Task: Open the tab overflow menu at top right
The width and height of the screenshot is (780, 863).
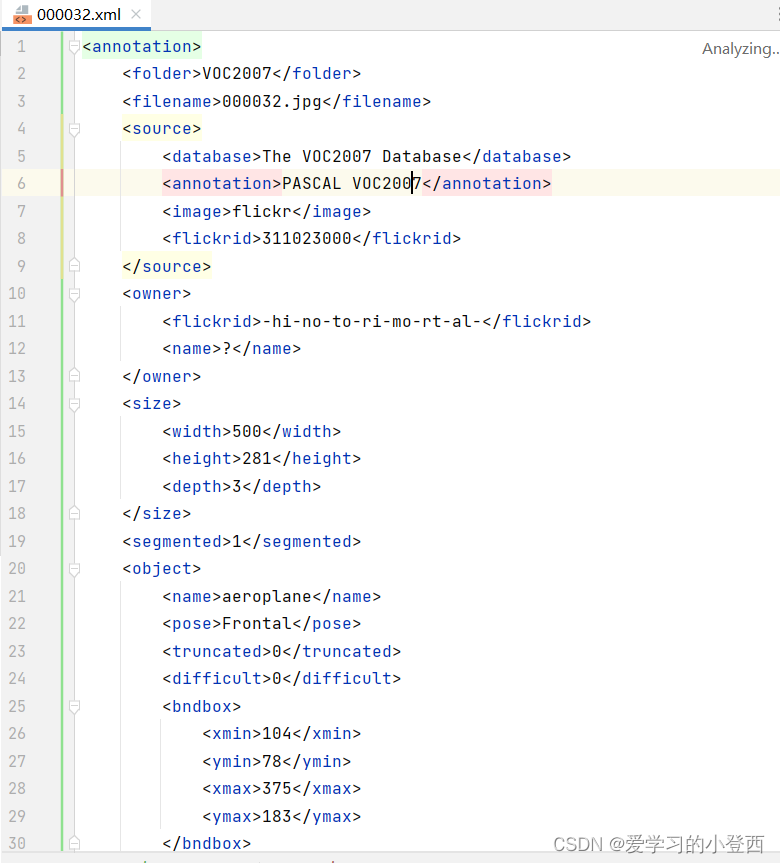Action: click(x=777, y=14)
